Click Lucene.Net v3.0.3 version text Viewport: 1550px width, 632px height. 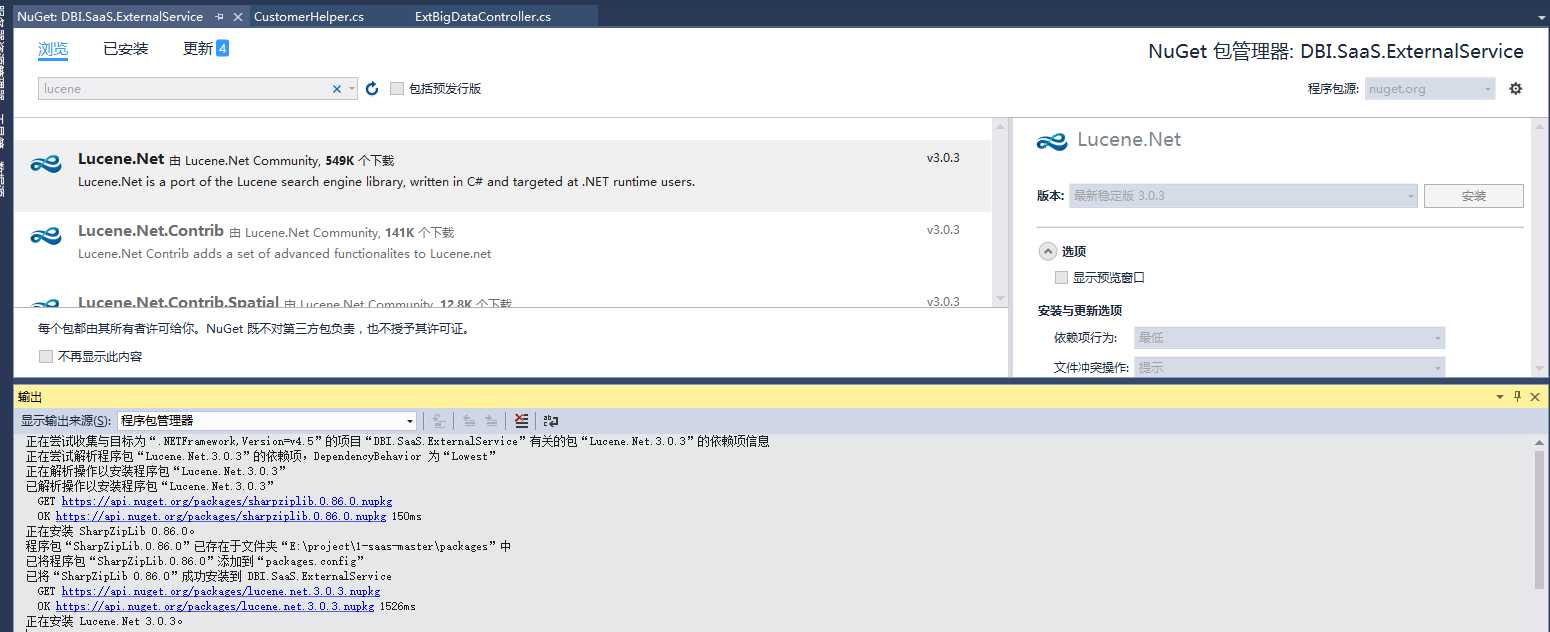click(943, 158)
